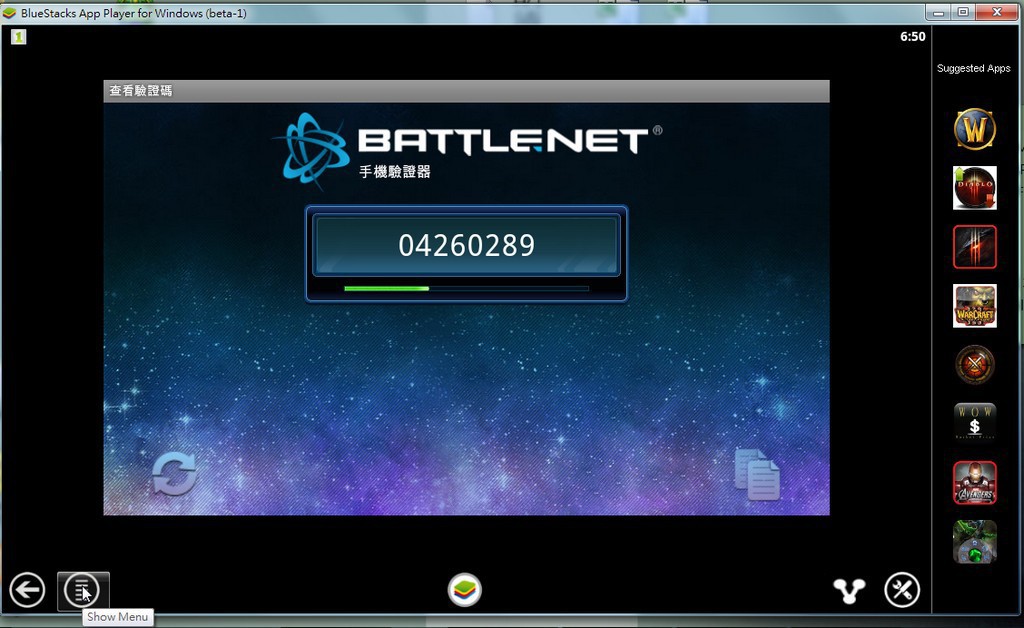
Task: Open the green orb suggested app icon
Action: (x=974, y=541)
